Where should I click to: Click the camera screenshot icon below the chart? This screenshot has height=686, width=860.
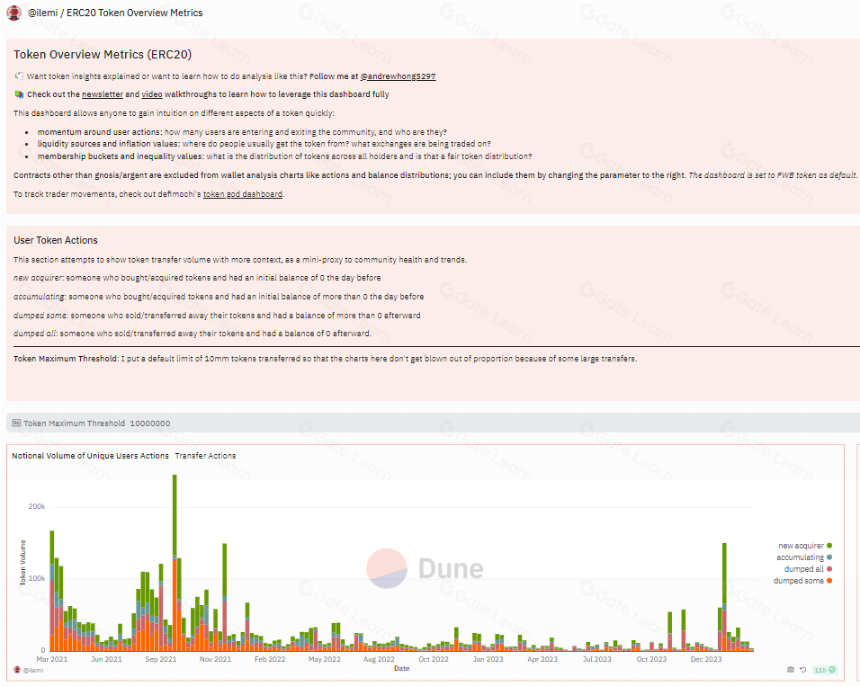790,670
